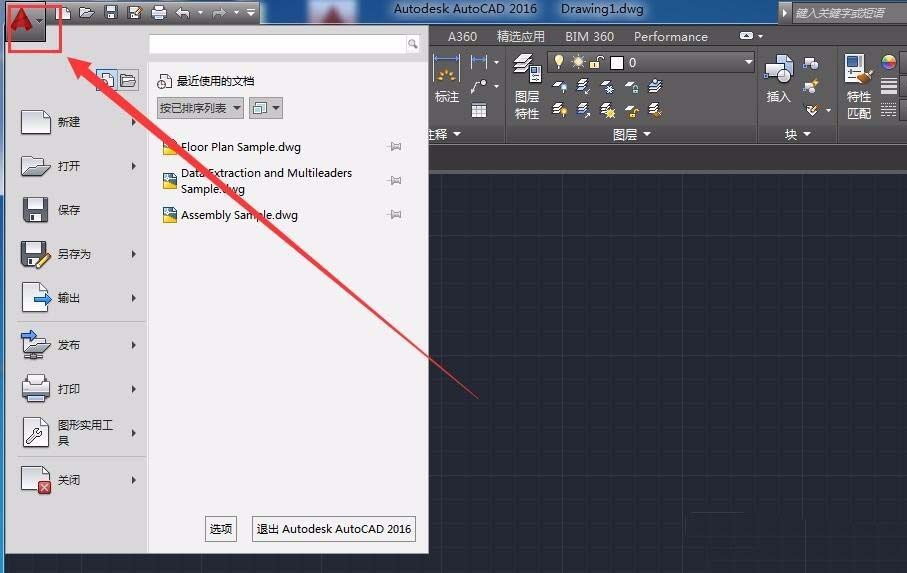907x573 pixels.
Task: Switch to A360 ribbon tab
Action: [x=462, y=36]
